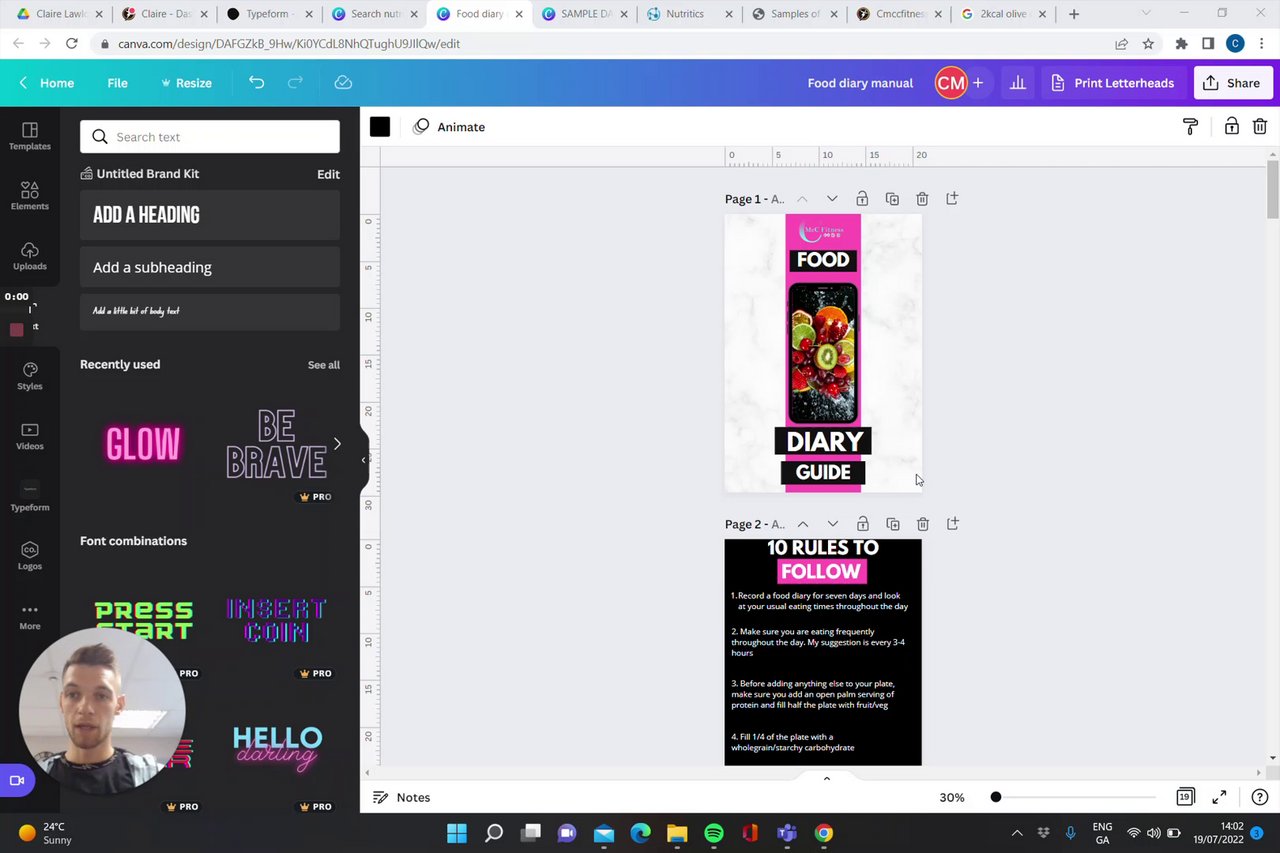This screenshot has width=1280, height=853.
Task: Switch to the Typeform browser tab
Action: tap(267, 14)
